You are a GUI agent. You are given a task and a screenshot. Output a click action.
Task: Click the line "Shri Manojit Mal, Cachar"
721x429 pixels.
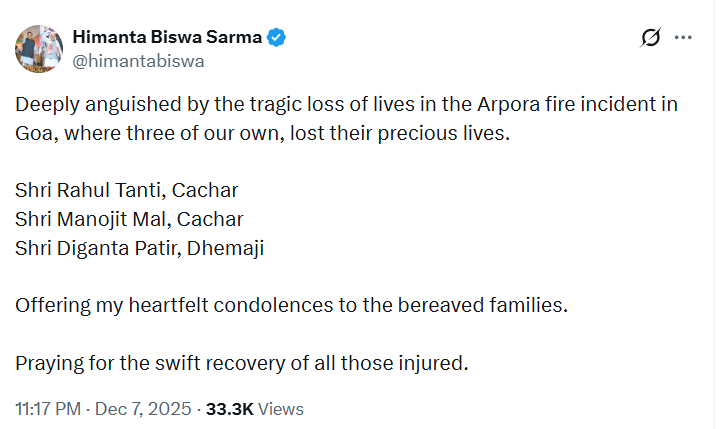point(129,219)
